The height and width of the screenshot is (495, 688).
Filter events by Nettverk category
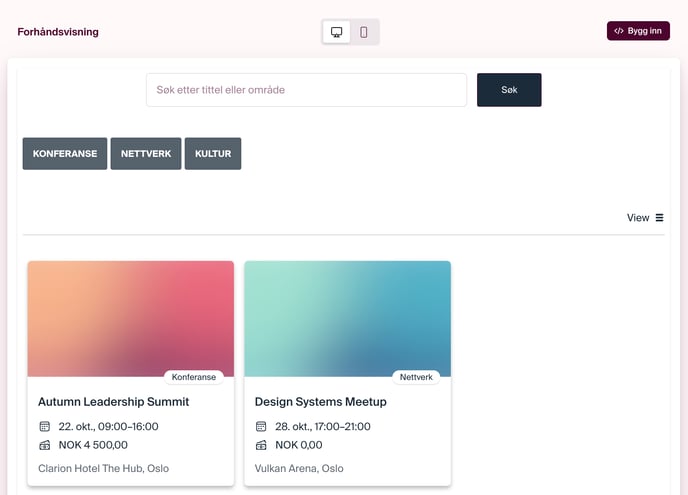146,154
